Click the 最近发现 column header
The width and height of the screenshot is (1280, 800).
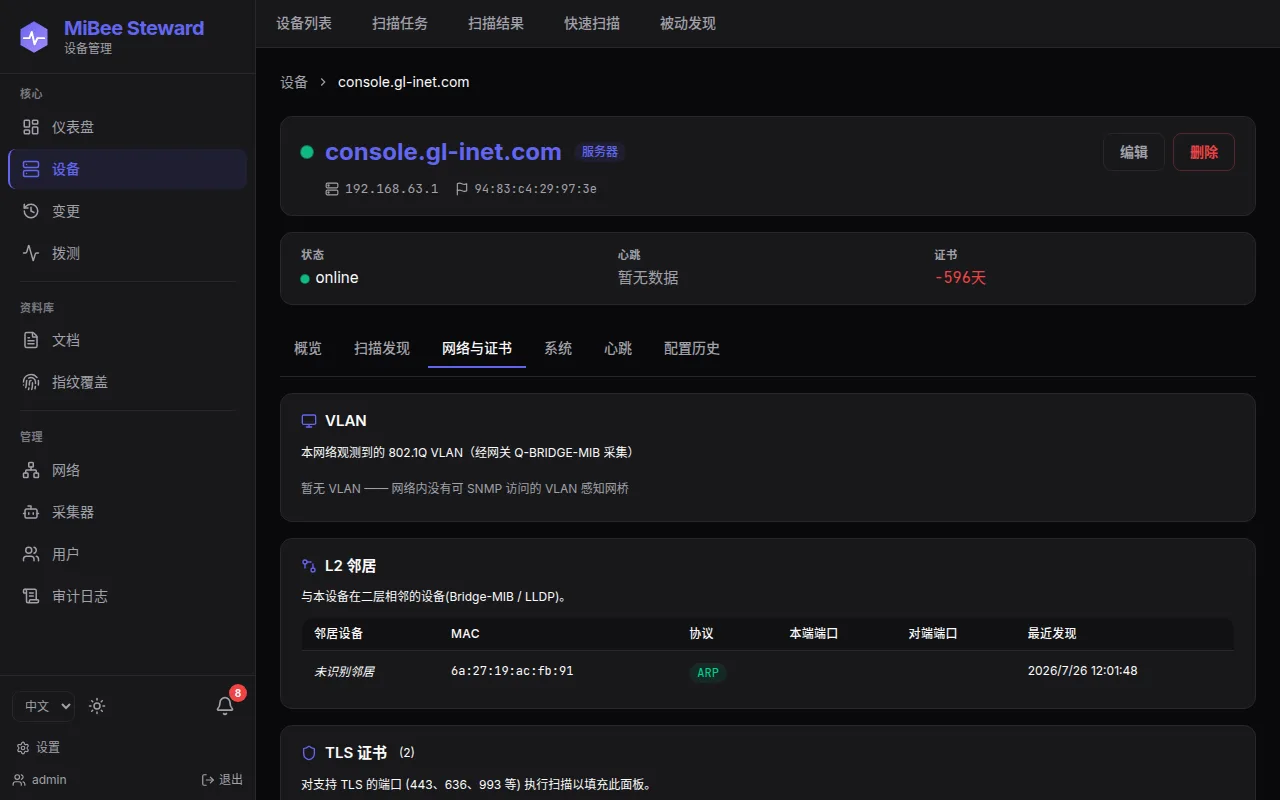[1052, 633]
